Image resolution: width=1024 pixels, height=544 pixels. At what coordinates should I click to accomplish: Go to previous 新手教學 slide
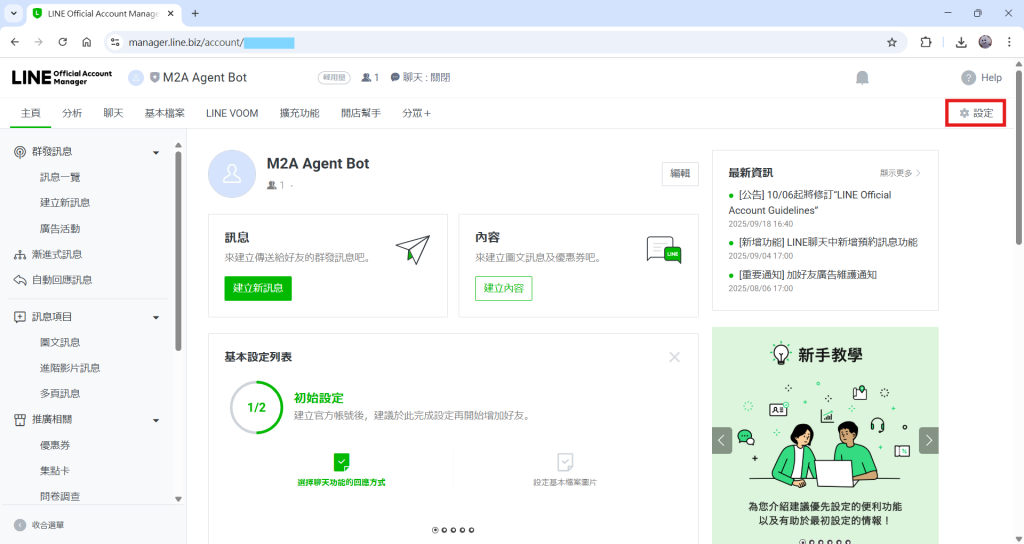[722, 440]
